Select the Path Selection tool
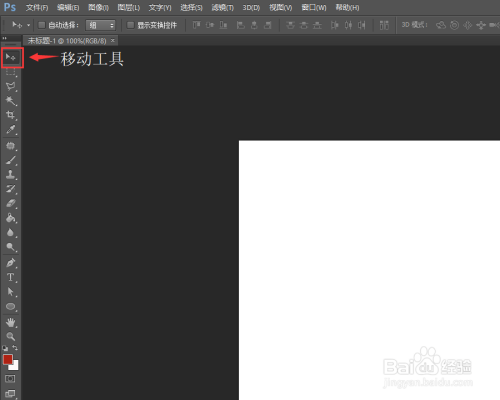 pyautogui.click(x=11, y=292)
